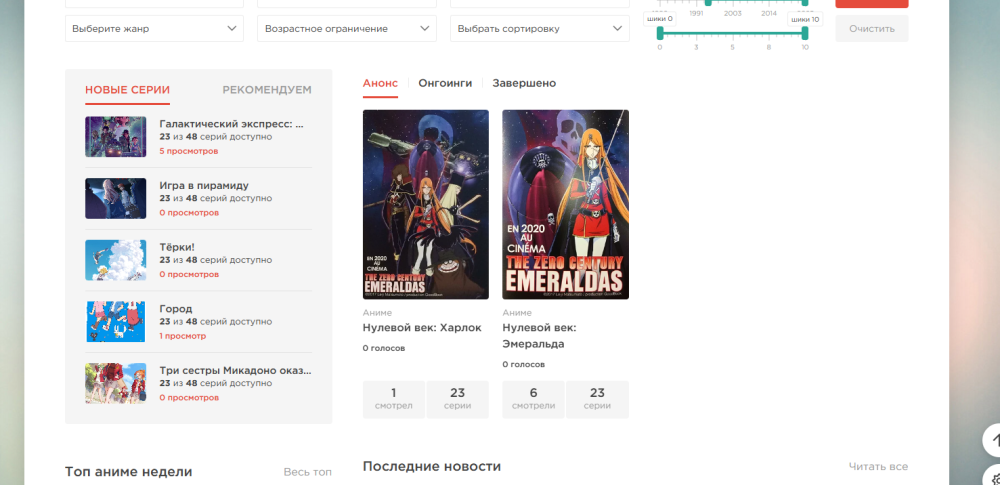Select the Онгоинги tab
Viewport: 1000px width, 485px height.
[445, 83]
